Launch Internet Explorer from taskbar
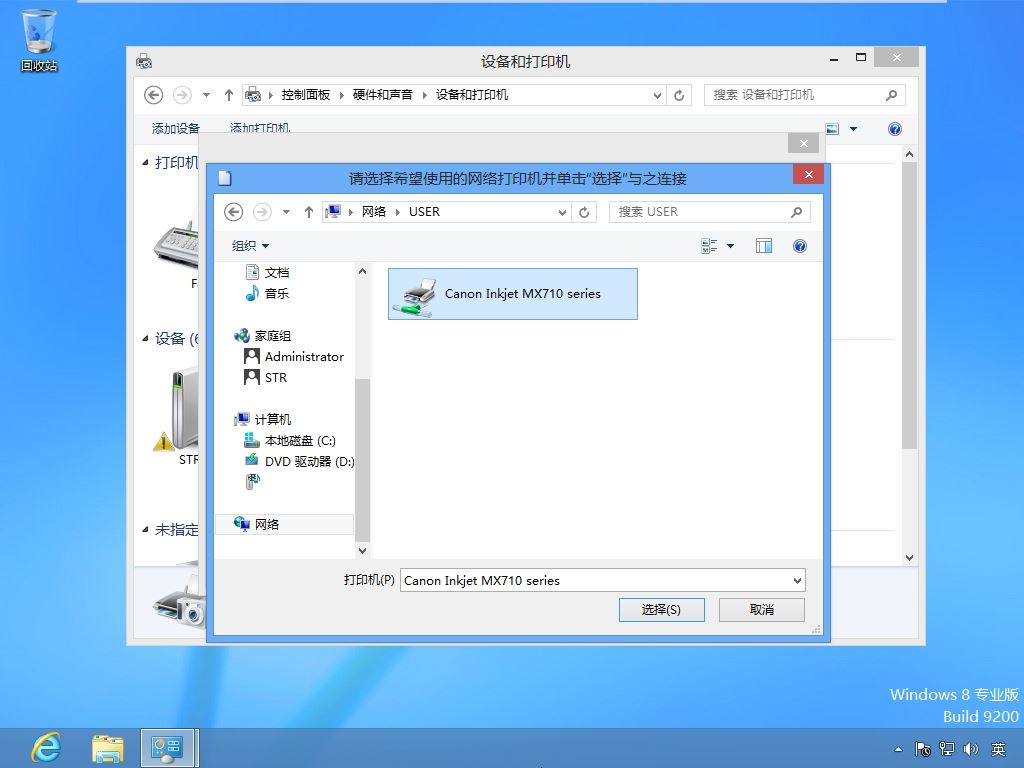The height and width of the screenshot is (768, 1024). (x=47, y=748)
